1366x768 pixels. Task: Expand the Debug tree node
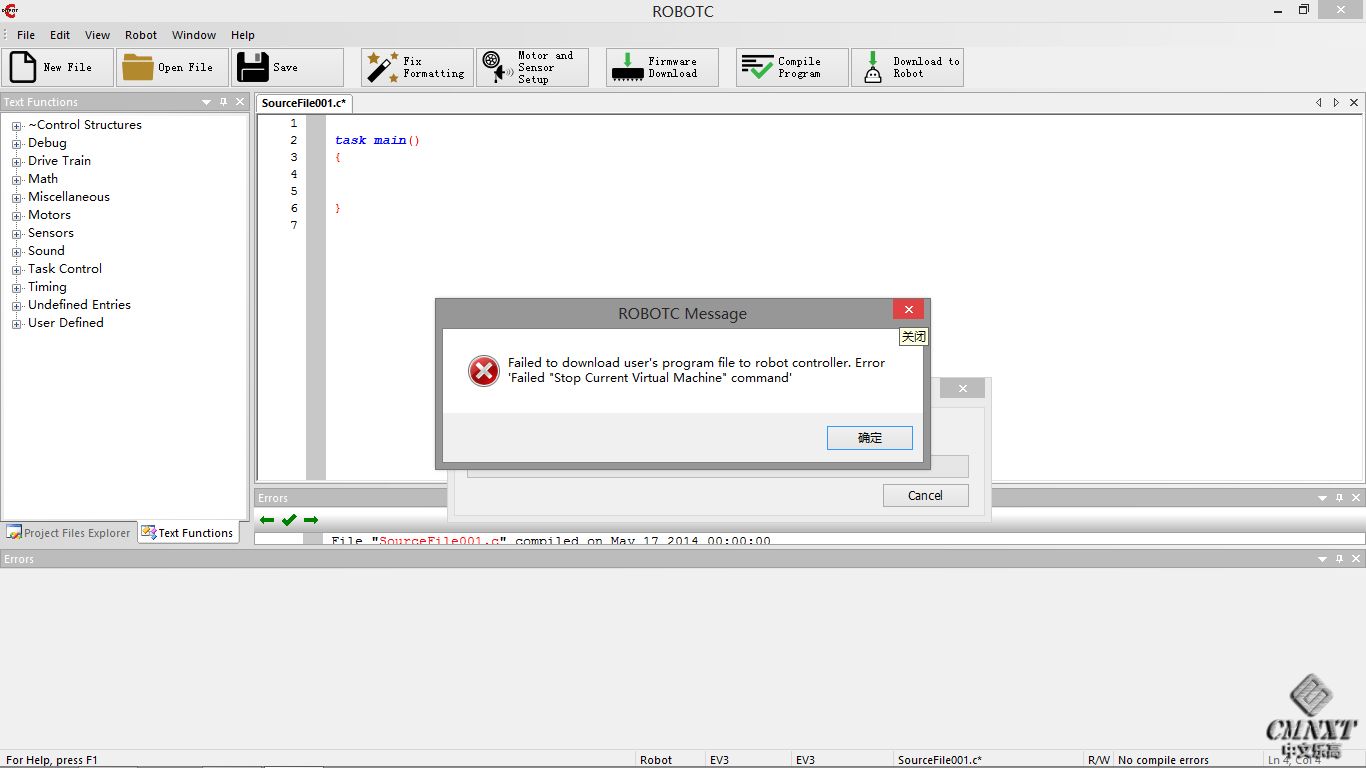[x=17, y=144]
